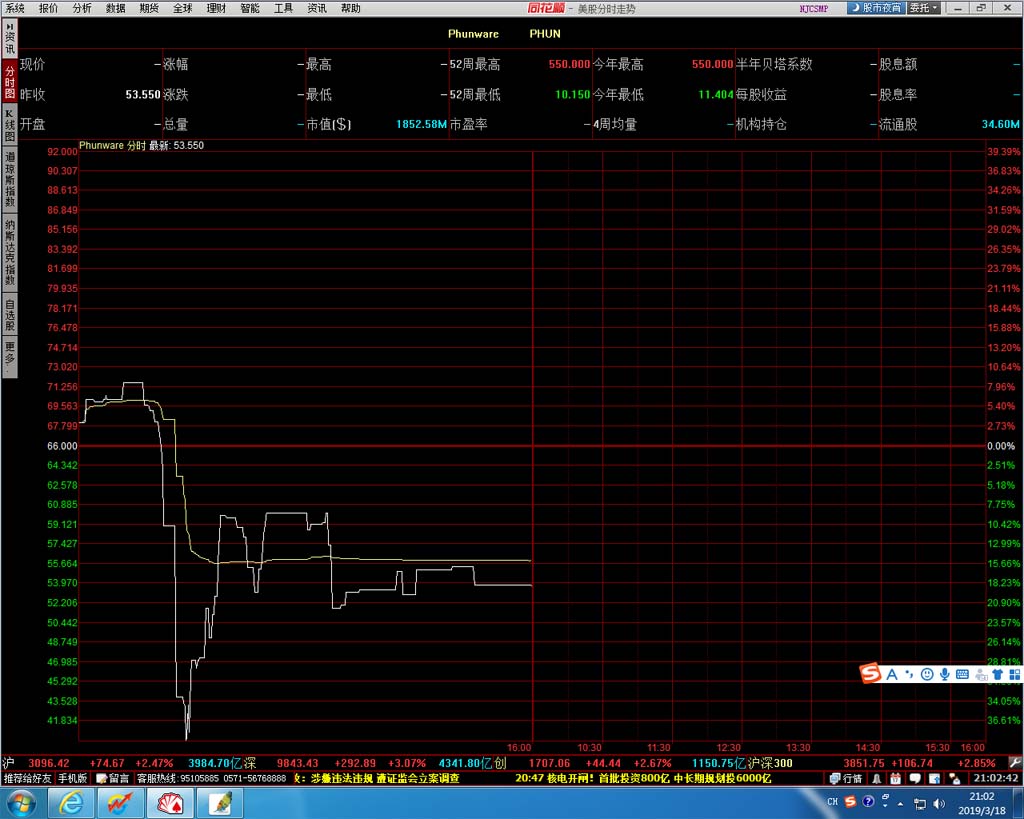Open Sogou soft keyboard icon
Image resolution: width=1024 pixels, height=819 pixels.
[x=962, y=675]
